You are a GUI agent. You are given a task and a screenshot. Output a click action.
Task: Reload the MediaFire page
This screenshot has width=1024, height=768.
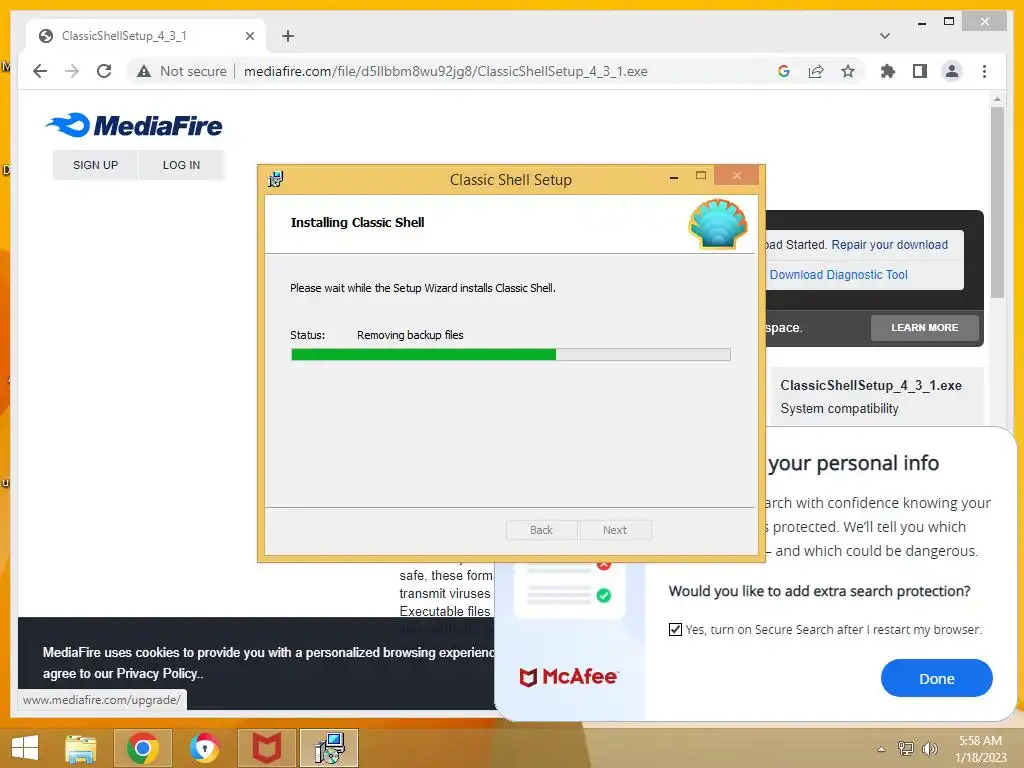tap(104, 71)
